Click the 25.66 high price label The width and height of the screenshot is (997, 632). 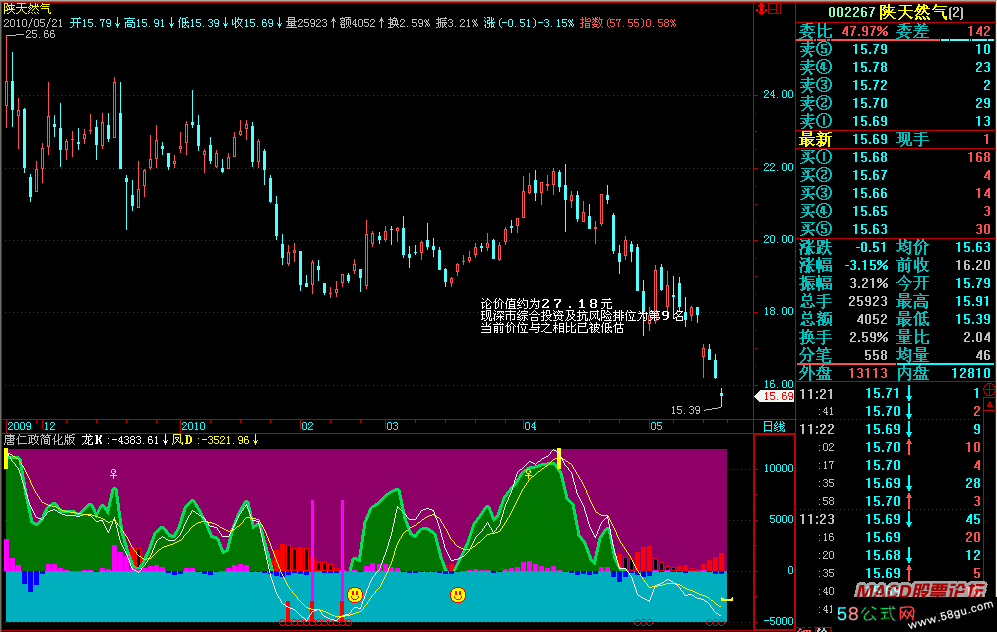[40, 34]
